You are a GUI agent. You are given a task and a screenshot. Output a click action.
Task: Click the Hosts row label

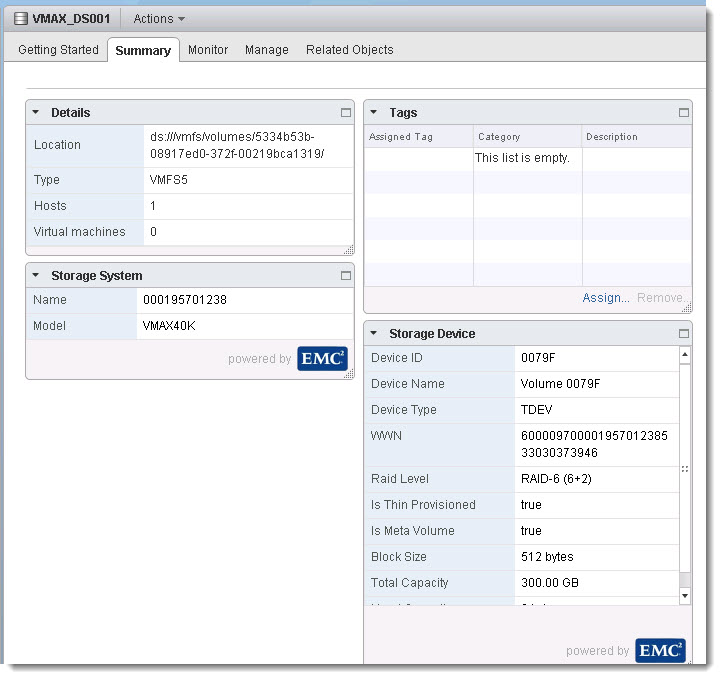[x=50, y=205]
